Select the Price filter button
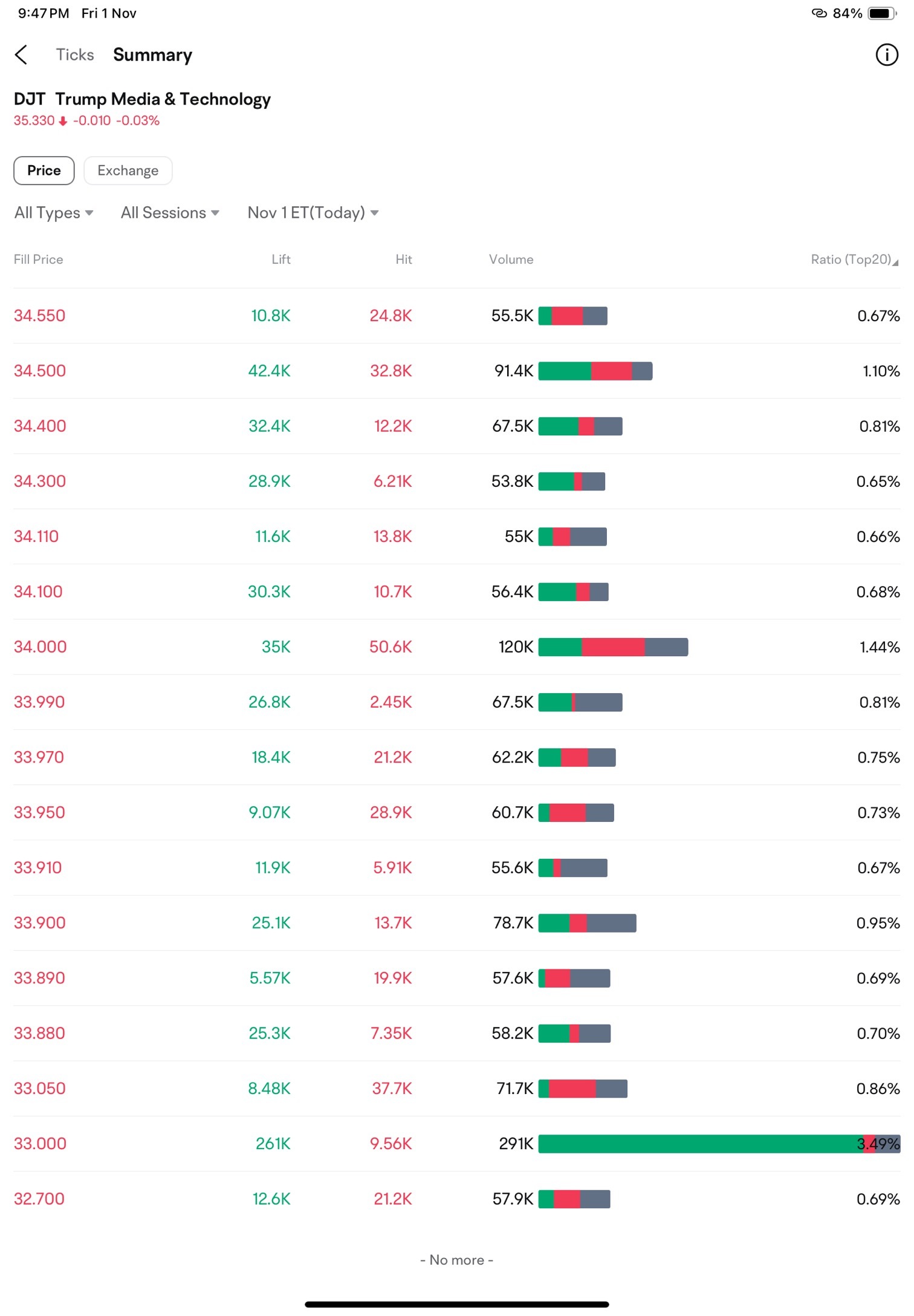 click(44, 171)
